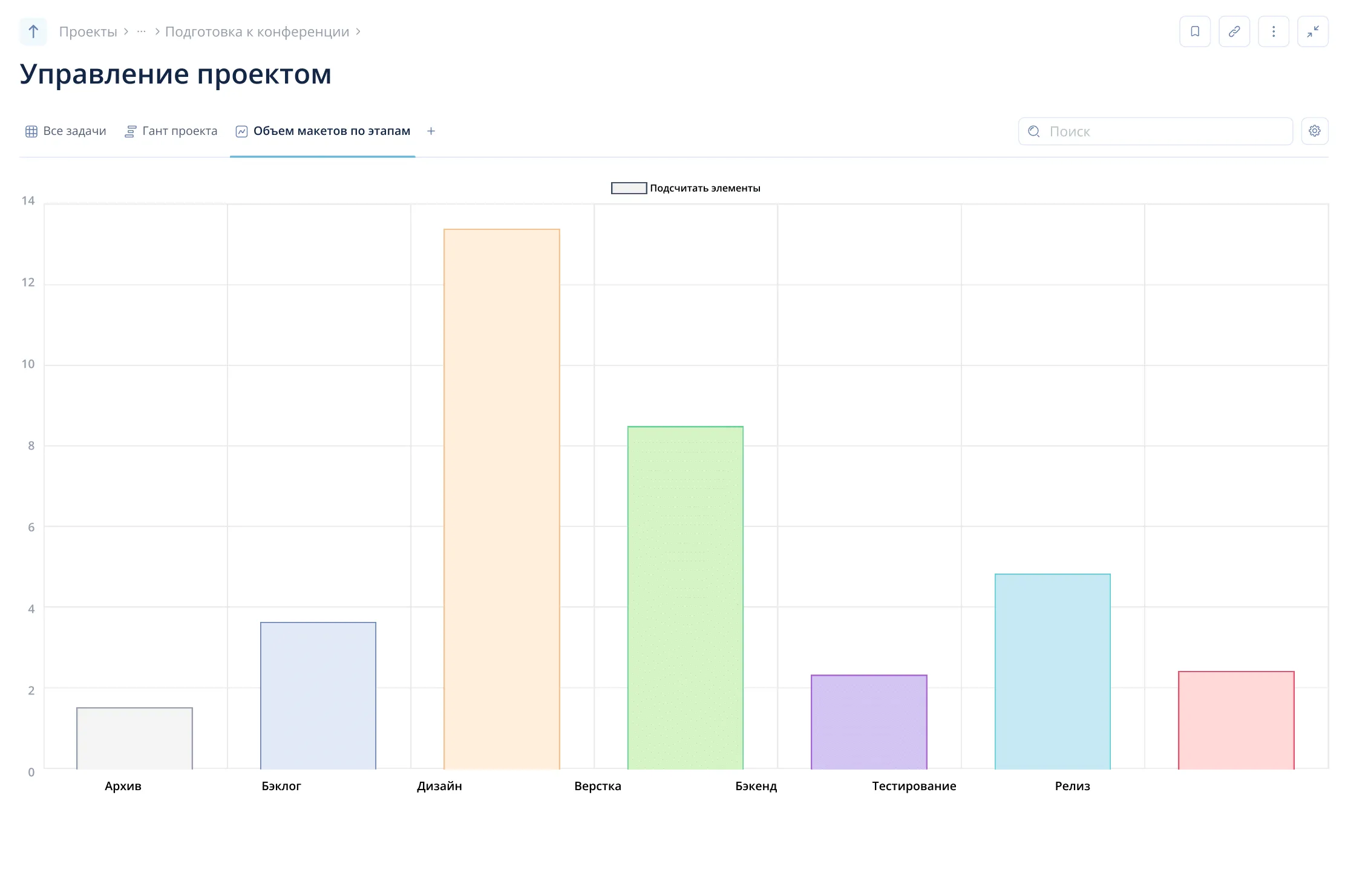Switch to the Гант проекта tab
1345x896 pixels.
tap(171, 131)
